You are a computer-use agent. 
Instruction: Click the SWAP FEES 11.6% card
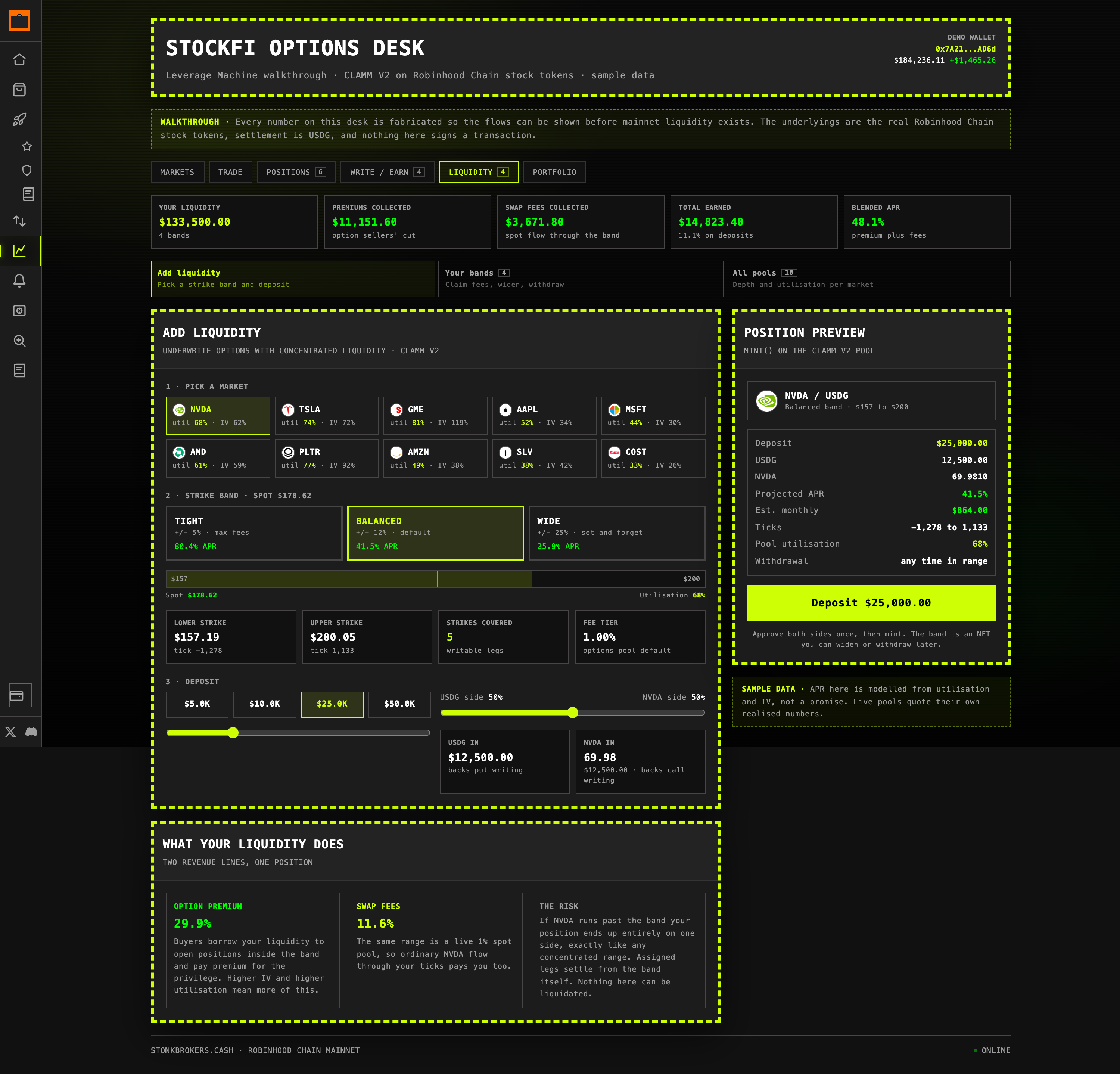point(435,950)
